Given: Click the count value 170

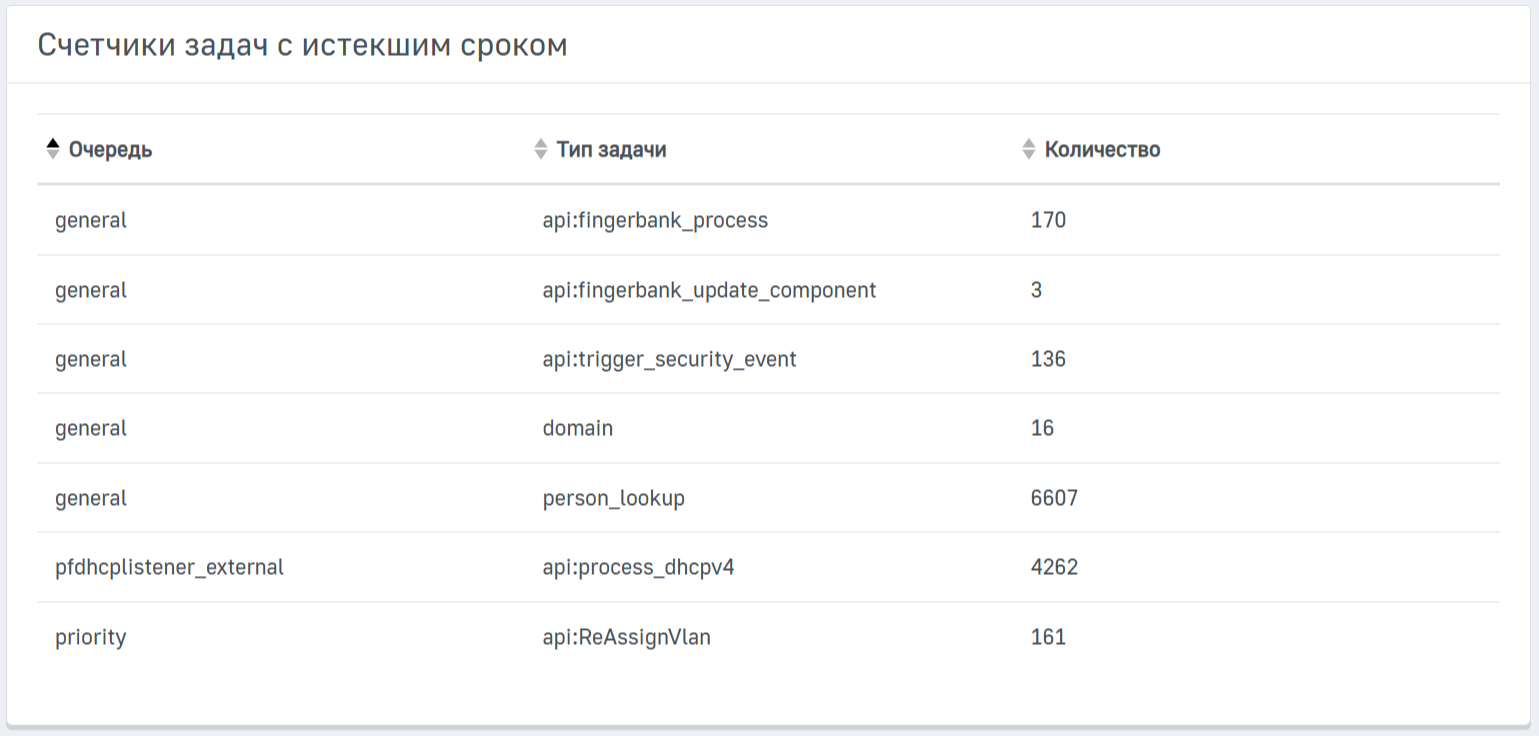Looking at the screenshot, I should click(x=1048, y=220).
